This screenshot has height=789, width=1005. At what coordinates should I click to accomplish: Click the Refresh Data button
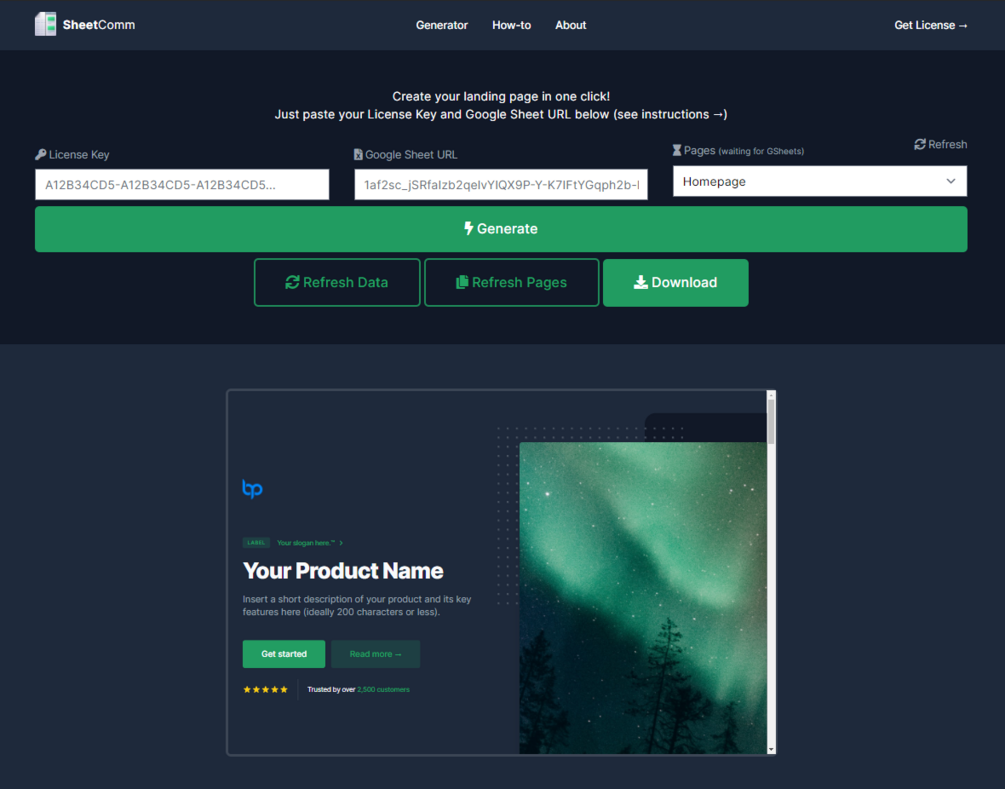click(x=337, y=283)
